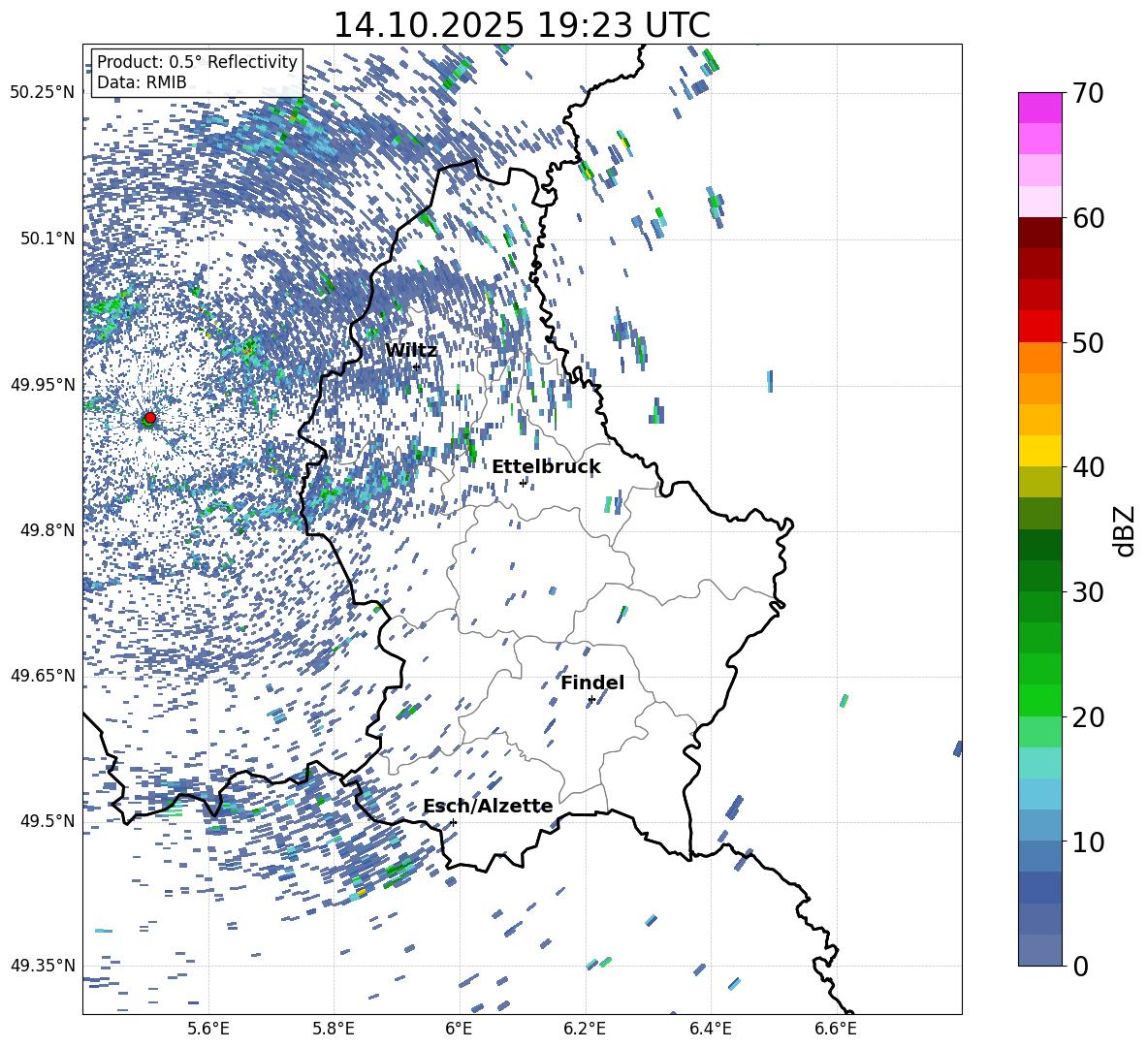Click the 49.5°N latitude label

coord(47,820)
